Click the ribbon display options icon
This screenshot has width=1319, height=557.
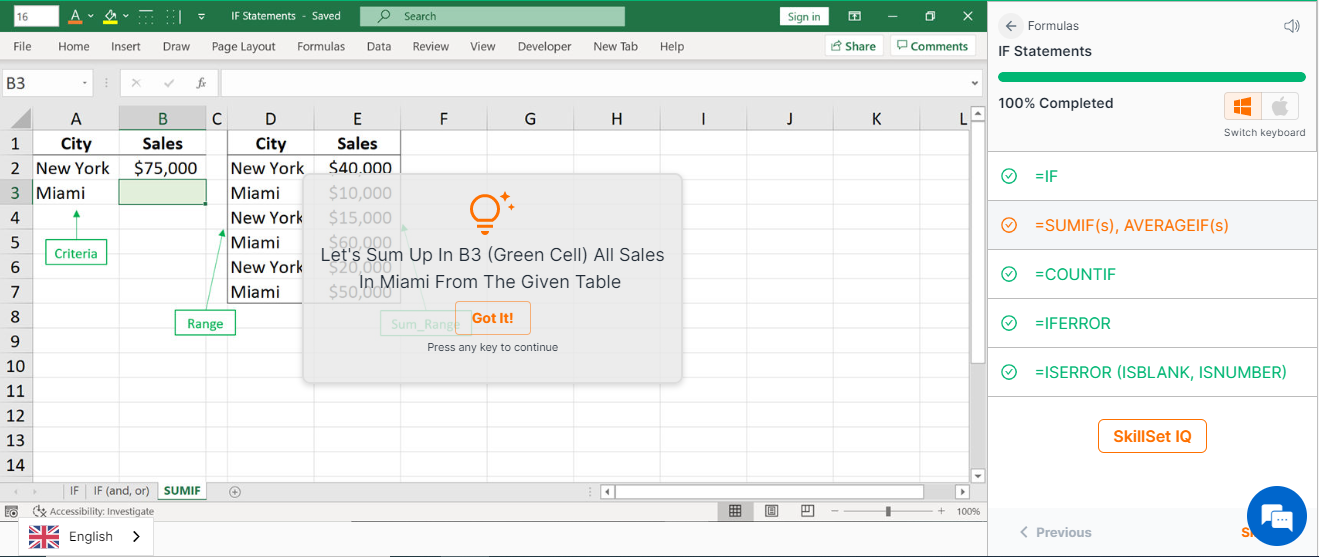click(854, 16)
